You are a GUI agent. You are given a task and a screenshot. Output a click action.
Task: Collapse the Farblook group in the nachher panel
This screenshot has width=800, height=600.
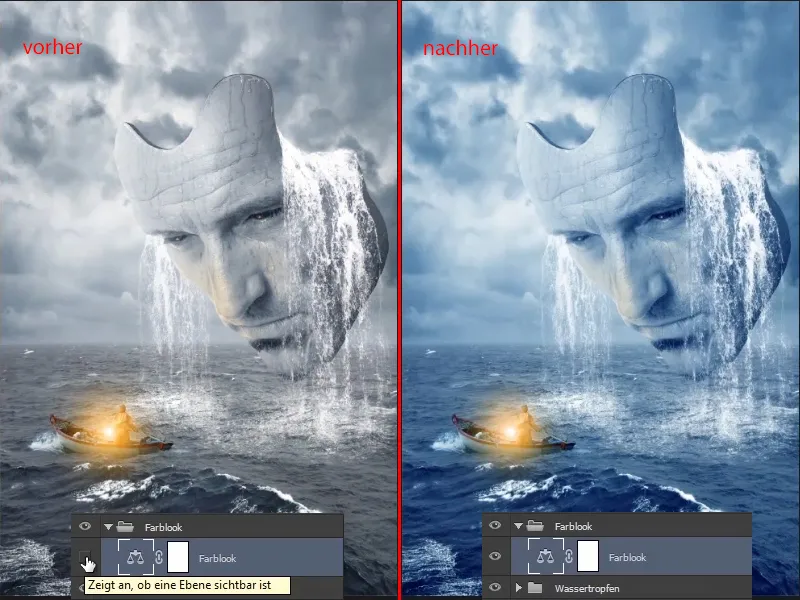[x=518, y=526]
